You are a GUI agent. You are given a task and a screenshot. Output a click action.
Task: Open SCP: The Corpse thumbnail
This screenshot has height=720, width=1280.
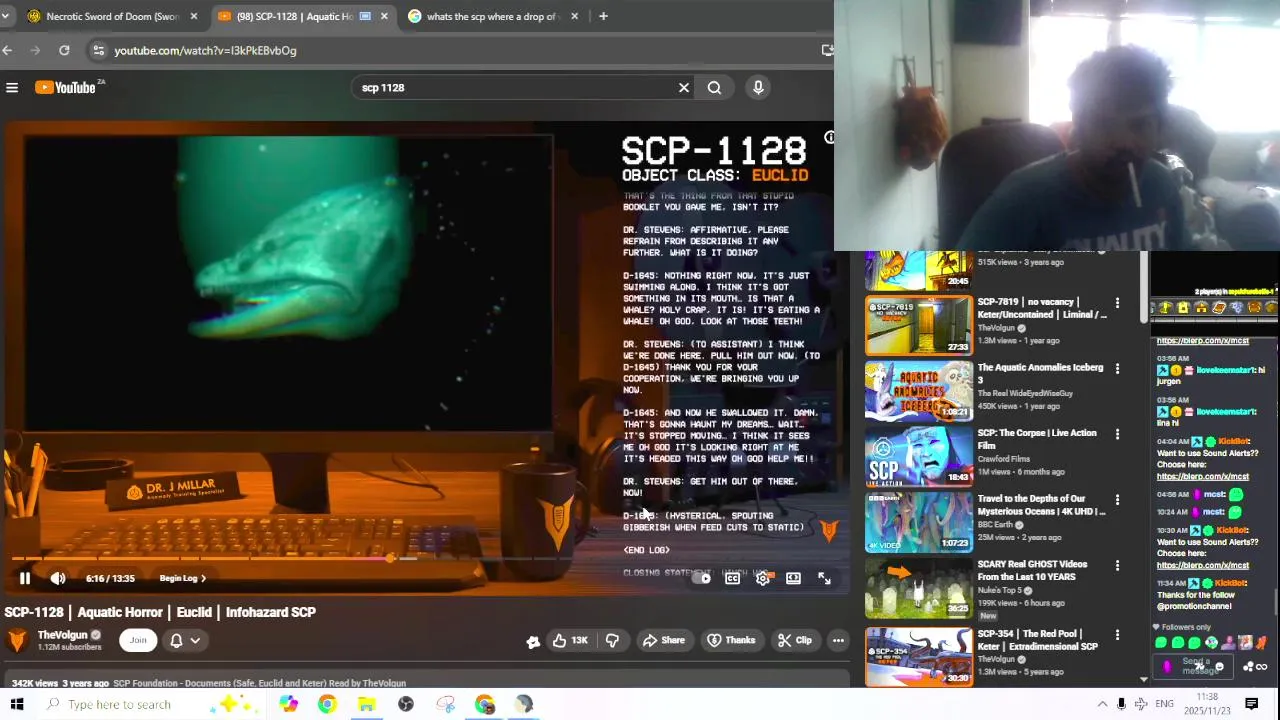[918, 457]
